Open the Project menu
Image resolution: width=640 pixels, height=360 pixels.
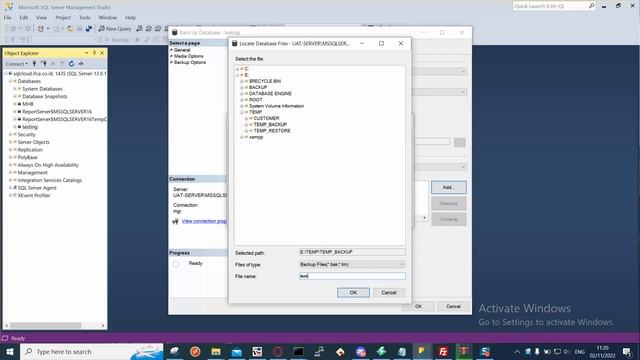click(63, 18)
